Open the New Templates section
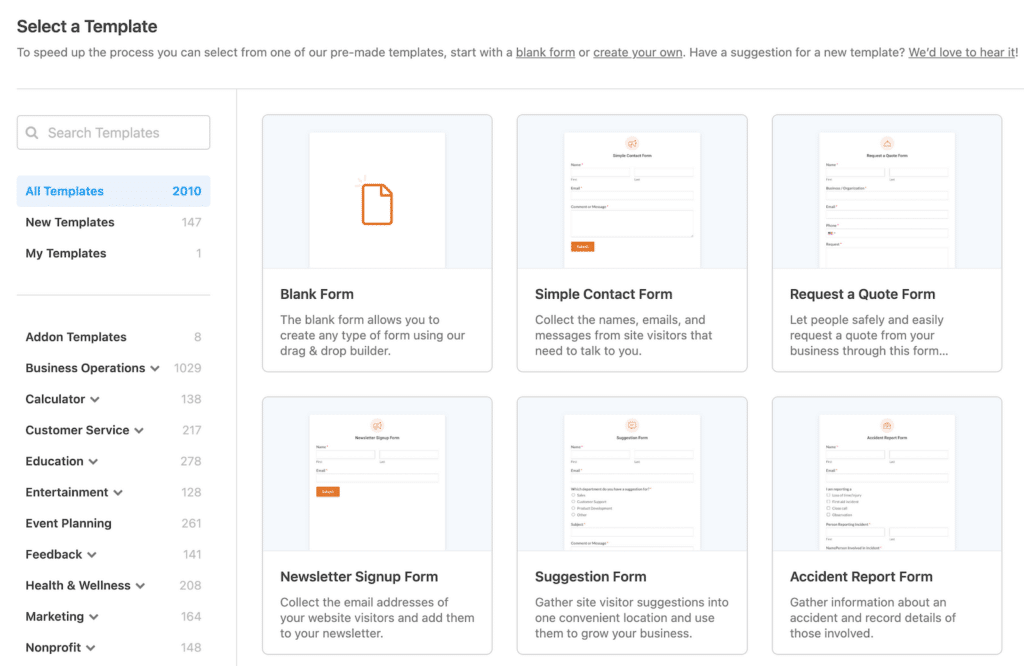The height and width of the screenshot is (666, 1024). (x=70, y=222)
